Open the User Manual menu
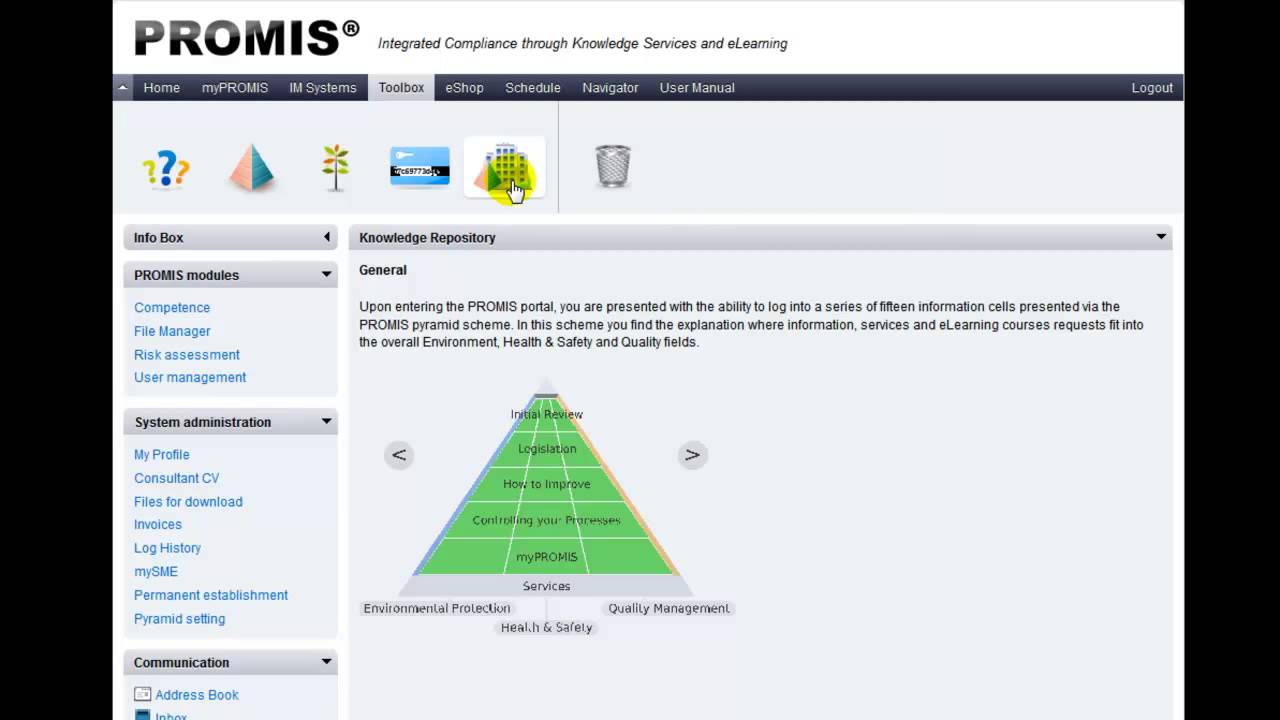1280x720 pixels. click(697, 88)
